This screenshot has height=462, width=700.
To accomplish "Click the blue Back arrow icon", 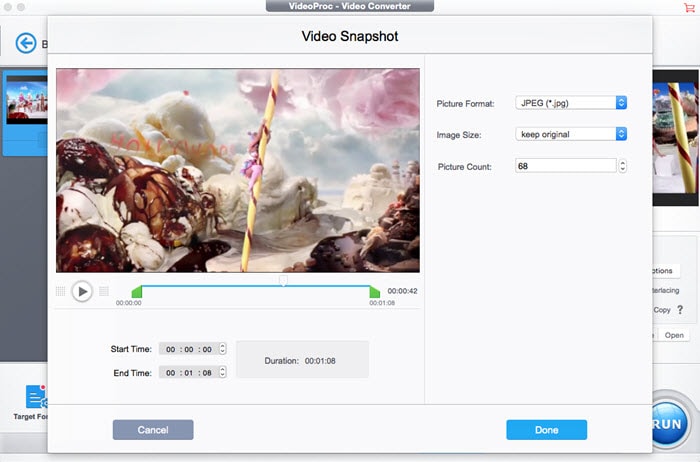I will point(26,43).
